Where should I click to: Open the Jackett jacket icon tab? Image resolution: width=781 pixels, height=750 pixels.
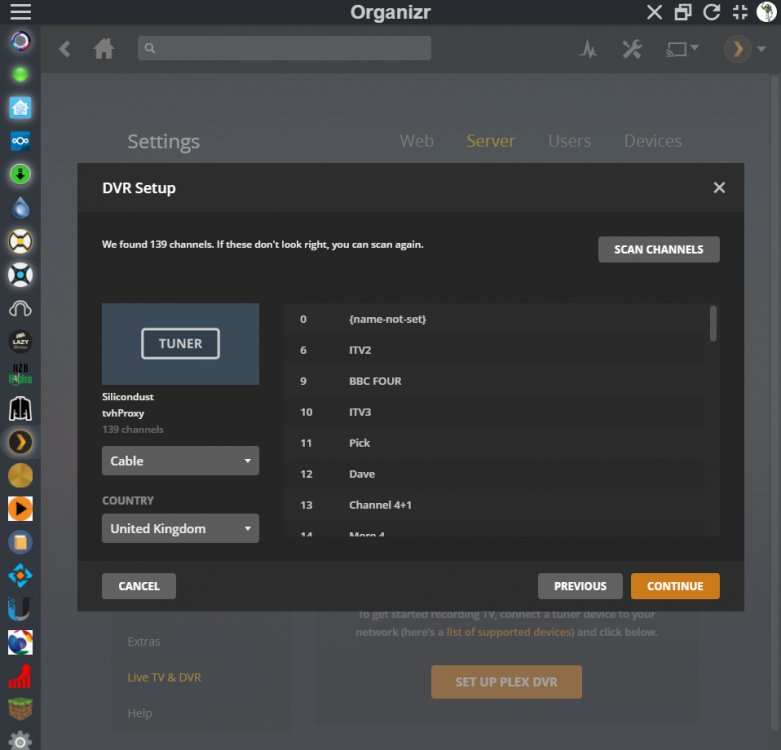pos(20,408)
